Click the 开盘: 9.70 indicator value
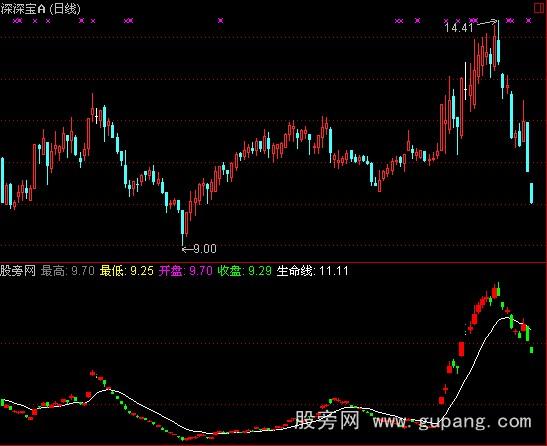 (186, 271)
